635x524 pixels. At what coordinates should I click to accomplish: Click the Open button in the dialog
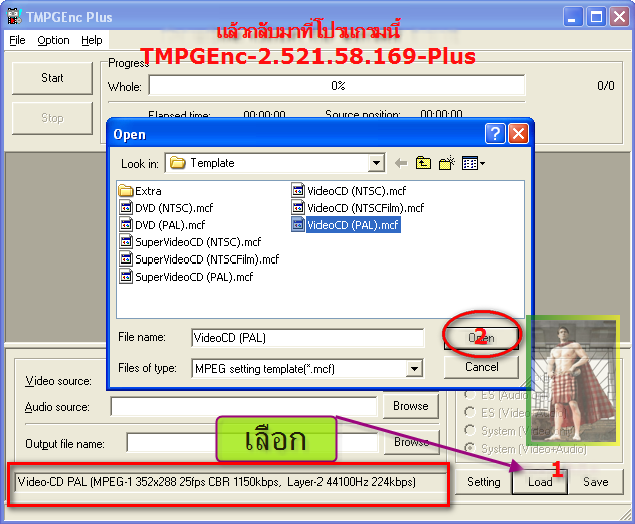[x=481, y=337]
